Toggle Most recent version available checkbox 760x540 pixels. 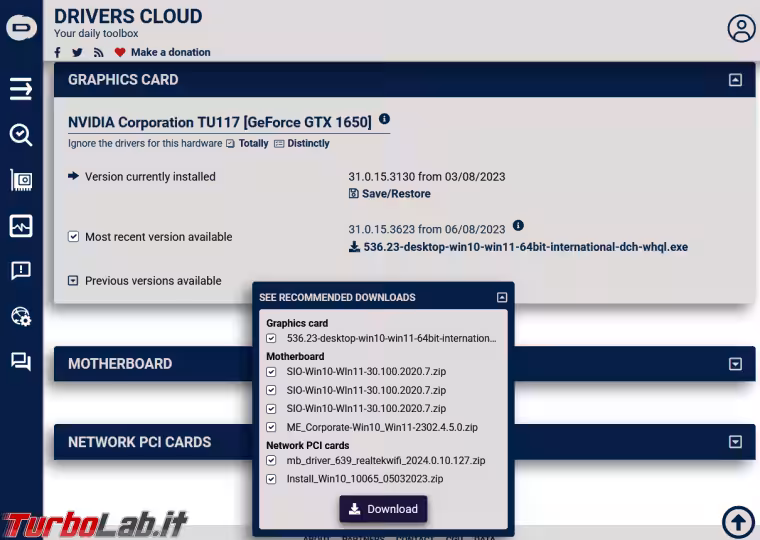[x=73, y=237]
